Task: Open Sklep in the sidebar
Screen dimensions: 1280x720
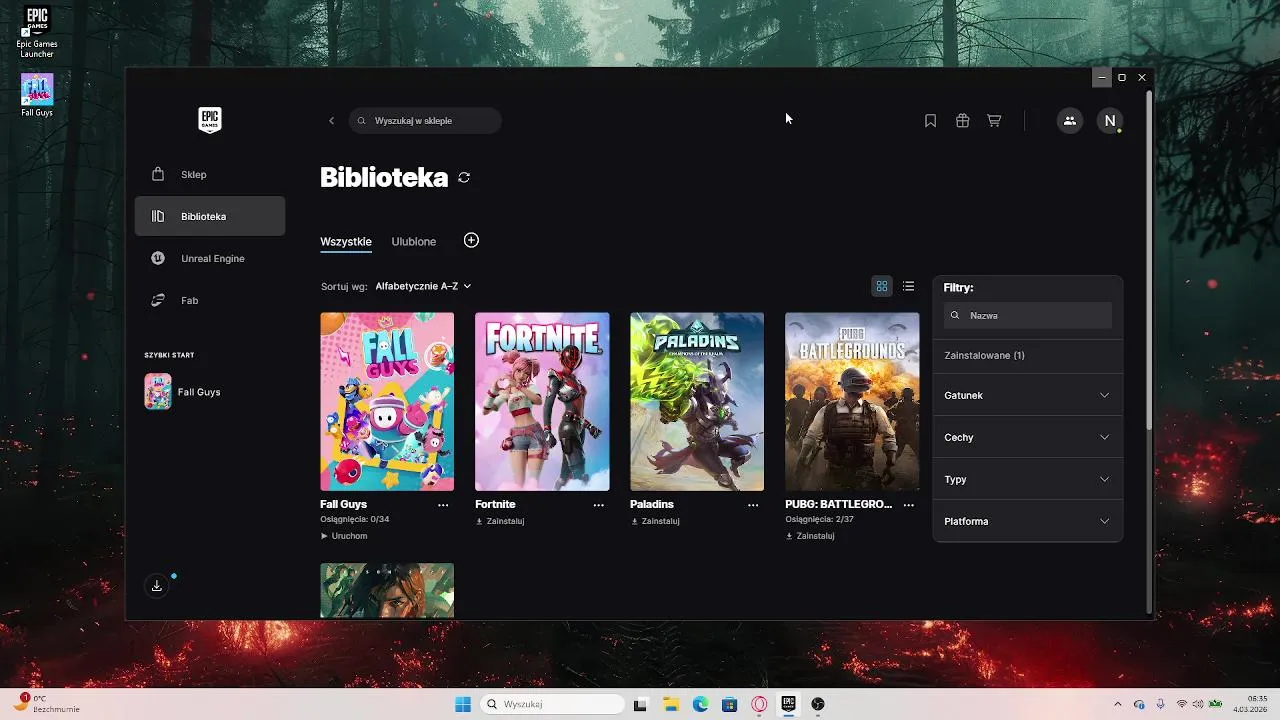Action: coord(210,174)
